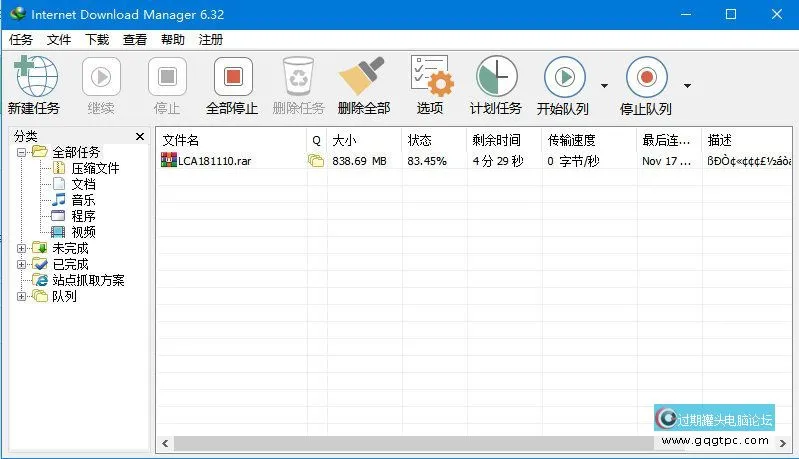Open the 注册 menu

[210, 40]
